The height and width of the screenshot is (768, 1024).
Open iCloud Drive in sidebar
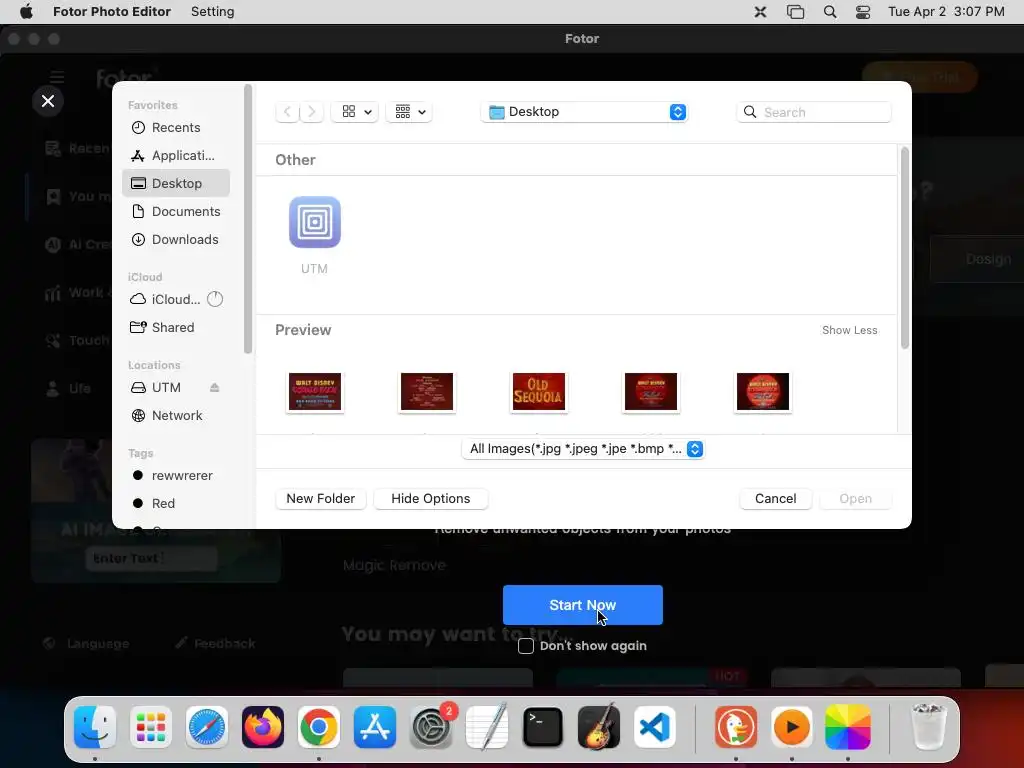coord(175,299)
